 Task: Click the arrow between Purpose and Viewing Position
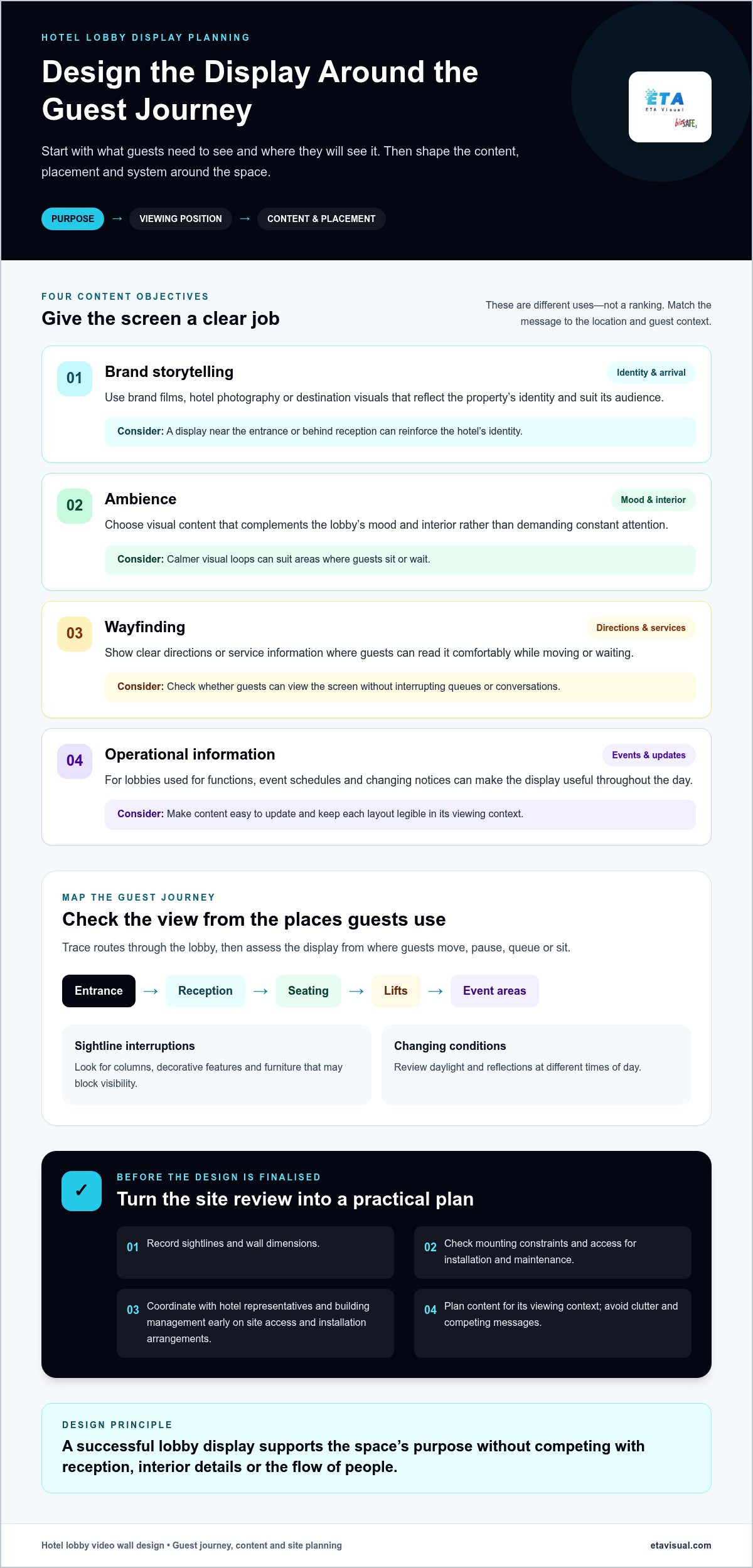click(x=117, y=218)
